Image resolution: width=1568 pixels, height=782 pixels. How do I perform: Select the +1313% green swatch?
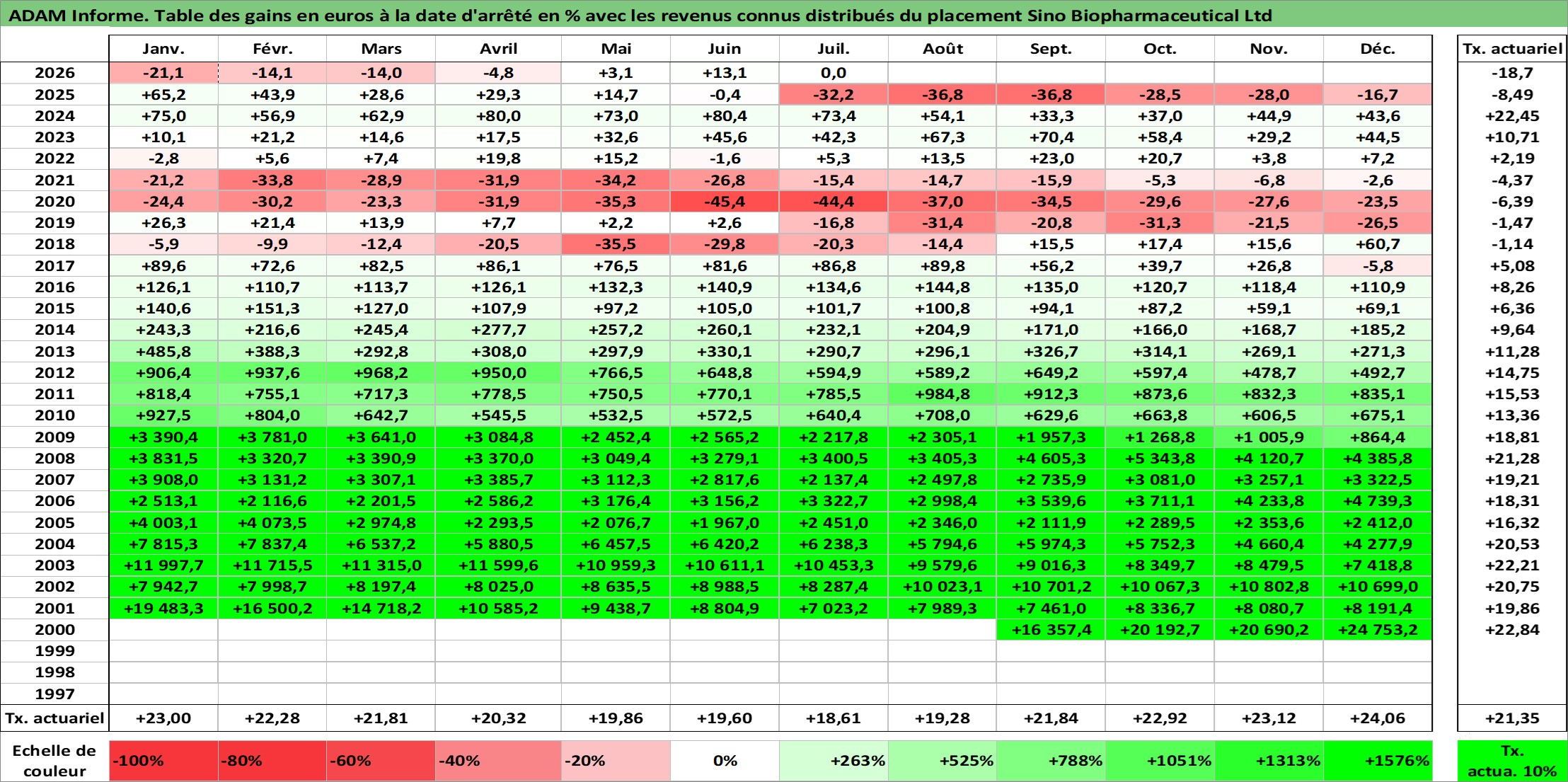pos(1269,761)
